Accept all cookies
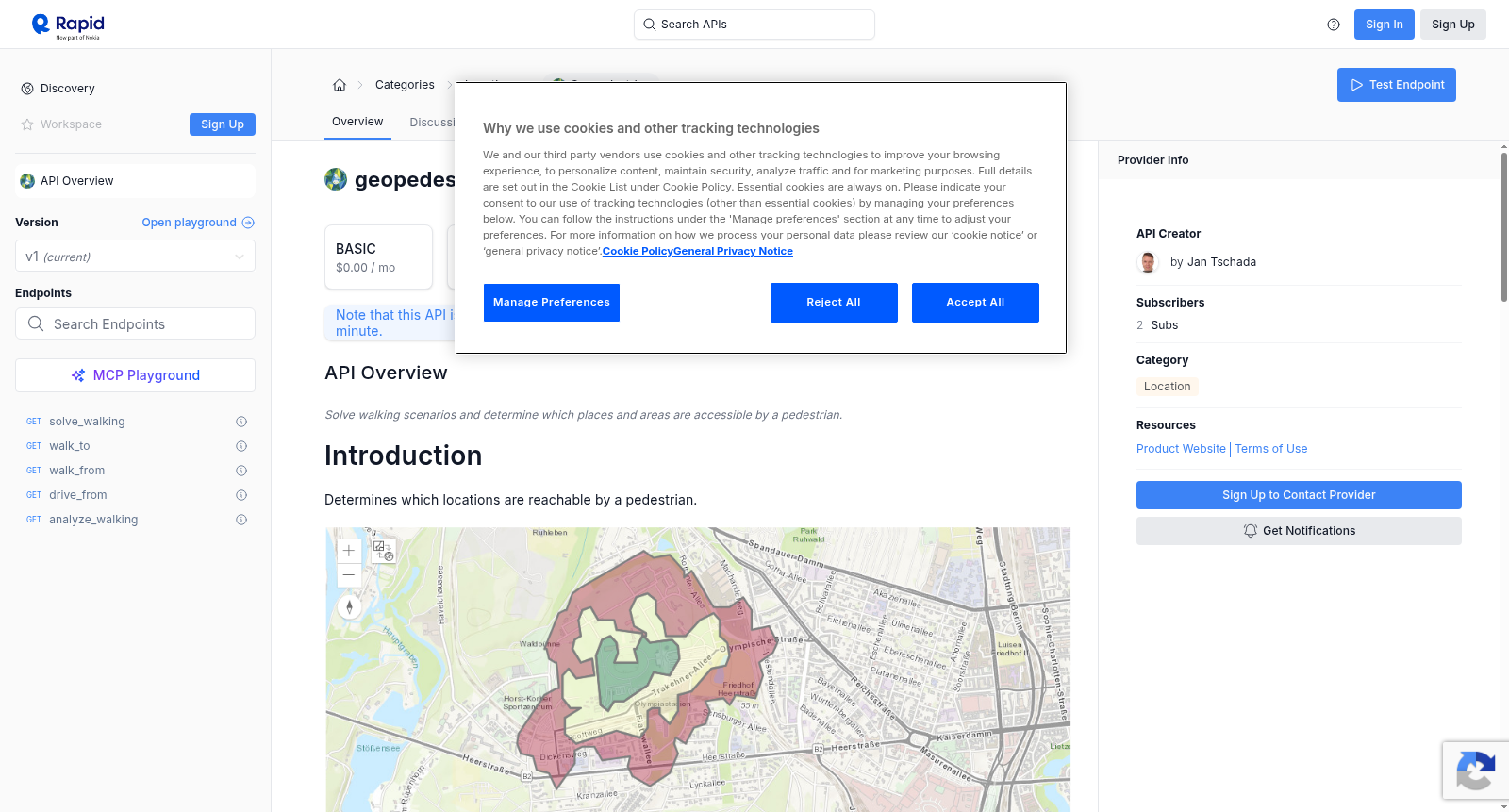The width and height of the screenshot is (1509, 812). [x=975, y=303]
